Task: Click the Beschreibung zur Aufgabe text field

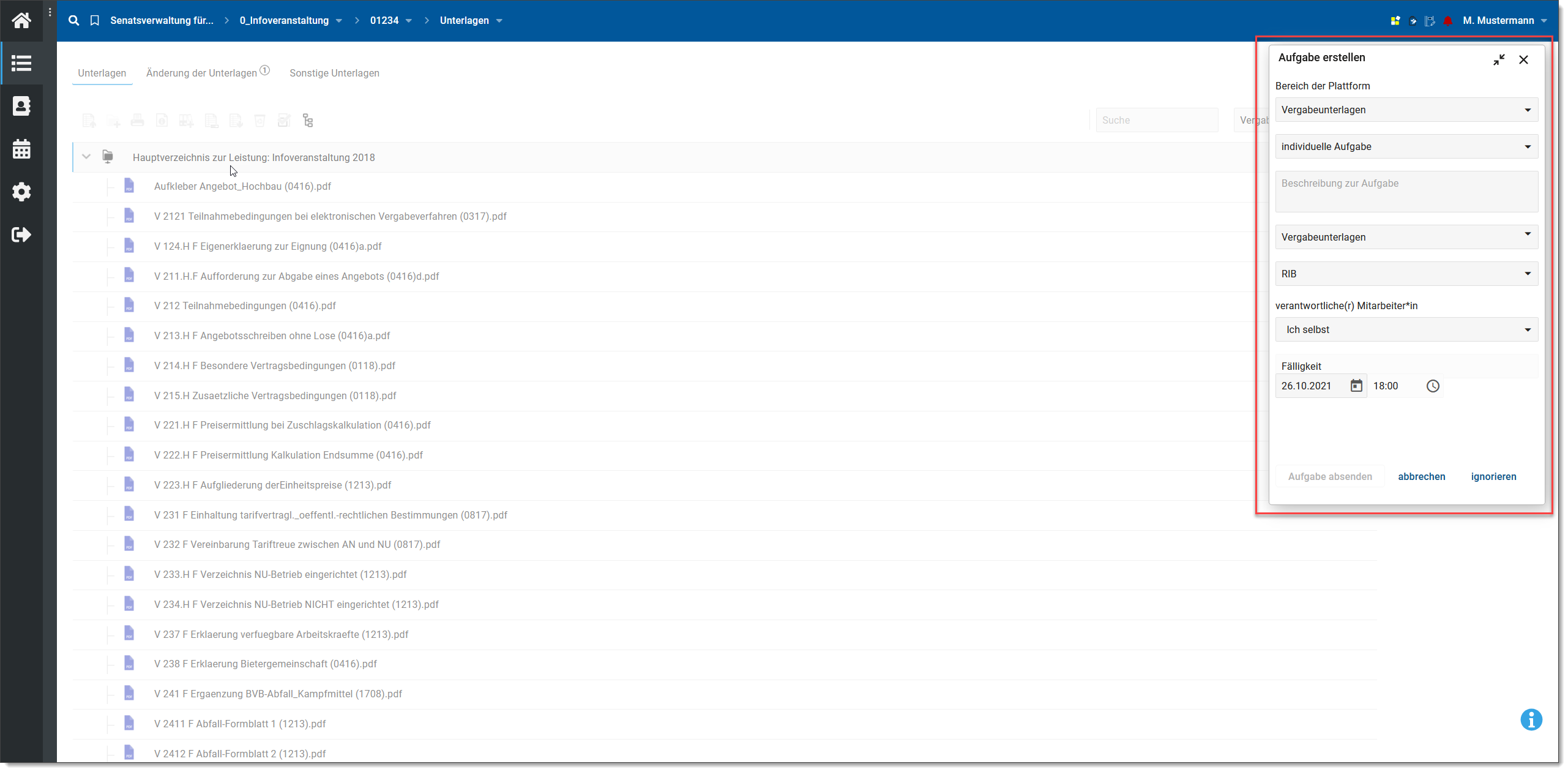Action: tap(1406, 191)
